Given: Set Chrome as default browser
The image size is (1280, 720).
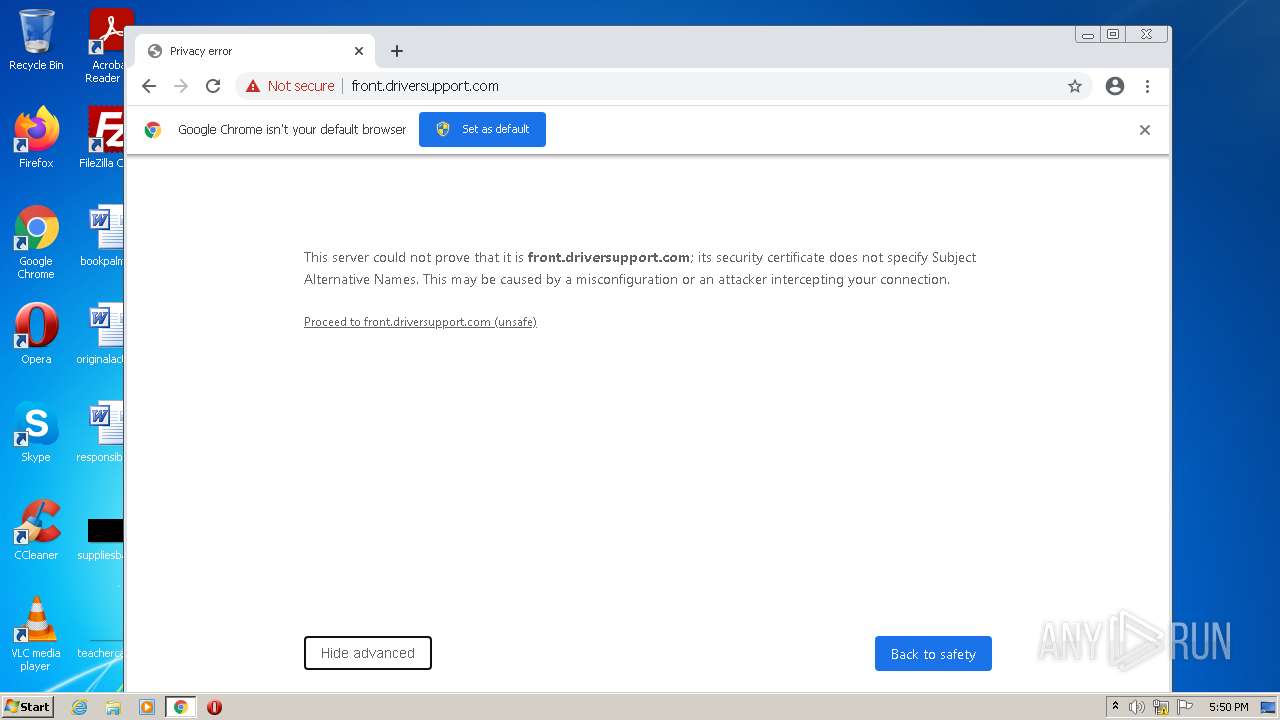Looking at the screenshot, I should click(482, 129).
